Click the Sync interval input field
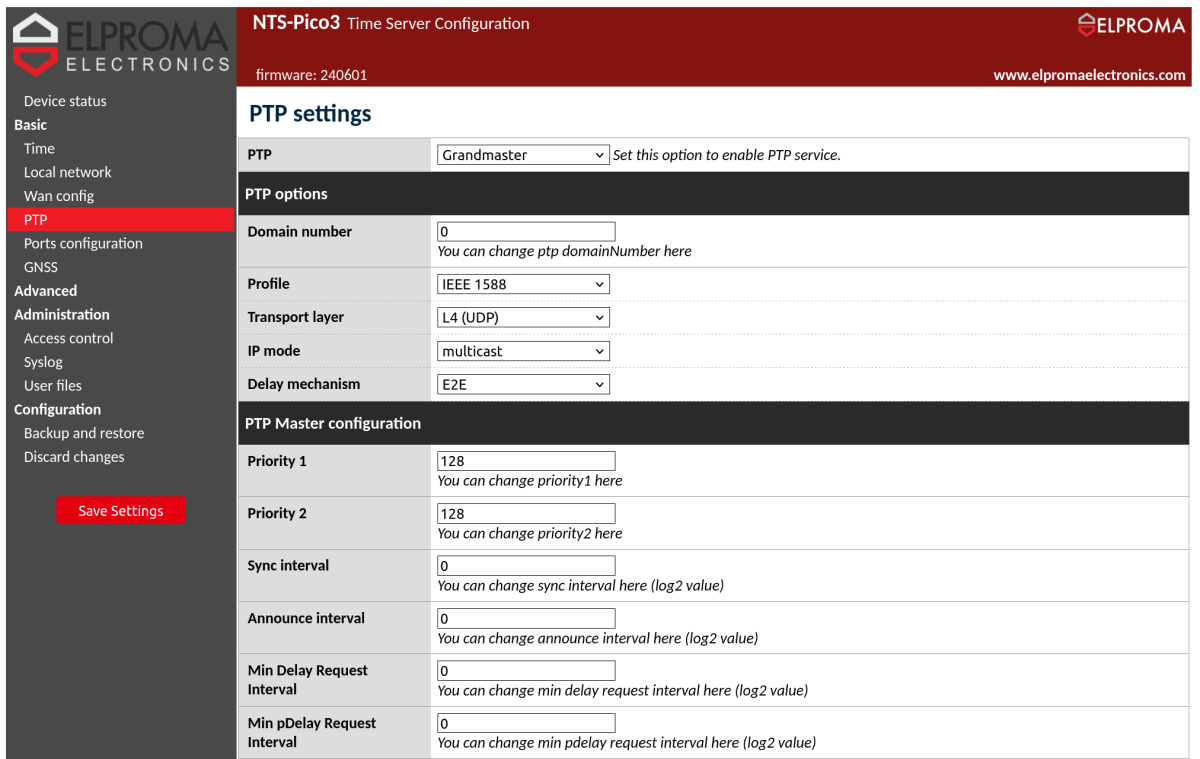Image resolution: width=1200 pixels, height=759 pixels. (525, 565)
